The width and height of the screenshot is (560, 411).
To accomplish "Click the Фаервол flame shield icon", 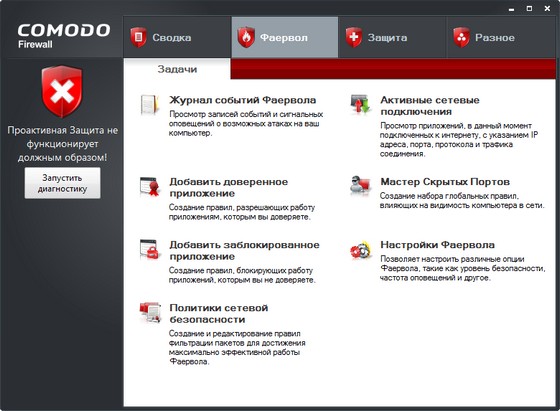I will click(246, 37).
